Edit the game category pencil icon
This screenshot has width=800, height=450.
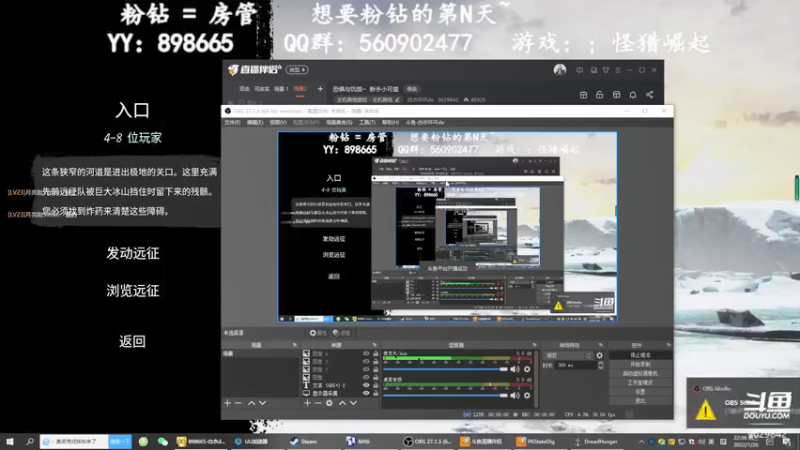point(397,100)
